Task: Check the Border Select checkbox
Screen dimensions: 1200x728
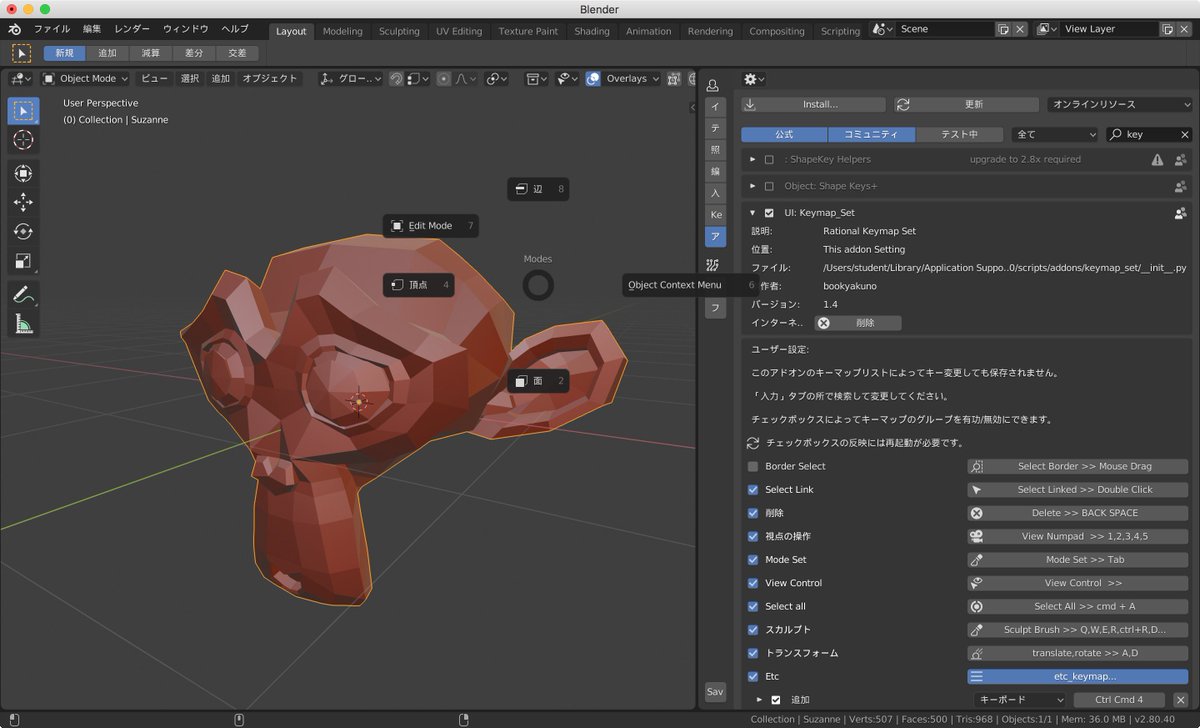Action: point(753,467)
